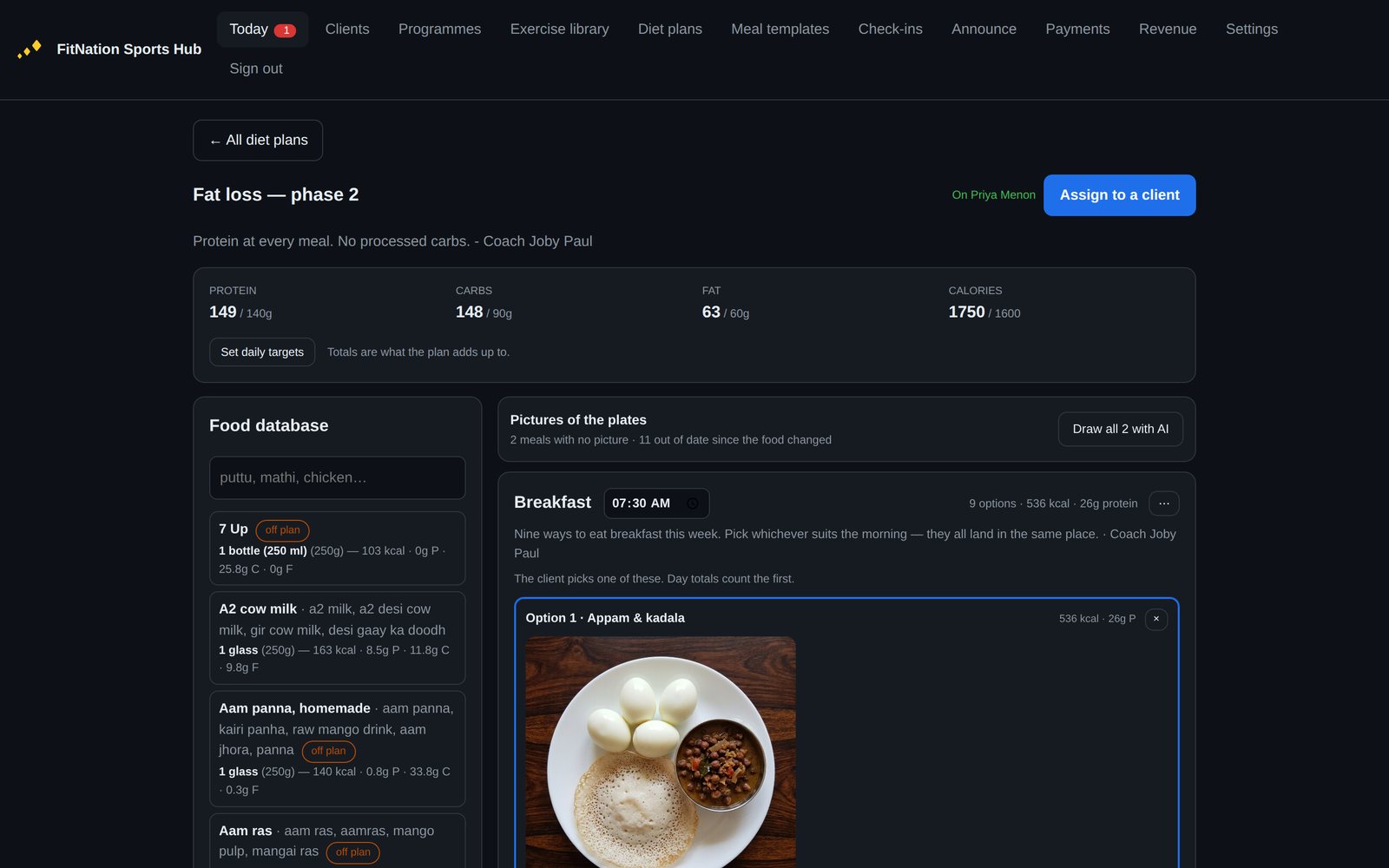Open Settings from the navigation
Screen dimensions: 1389x868
coord(1251,30)
